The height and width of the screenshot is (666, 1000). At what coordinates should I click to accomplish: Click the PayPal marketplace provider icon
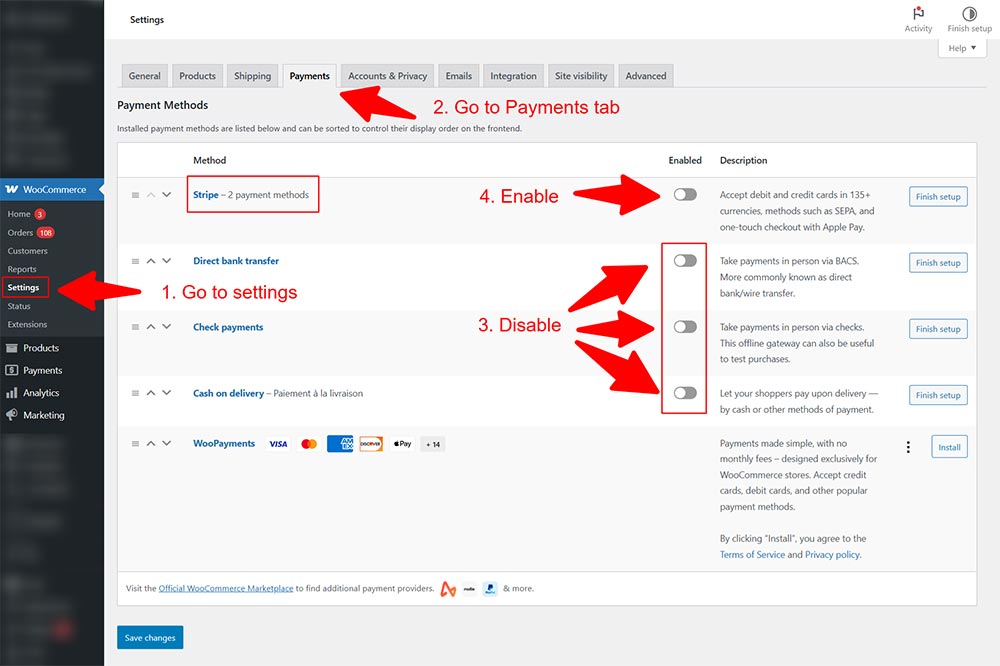(x=490, y=588)
